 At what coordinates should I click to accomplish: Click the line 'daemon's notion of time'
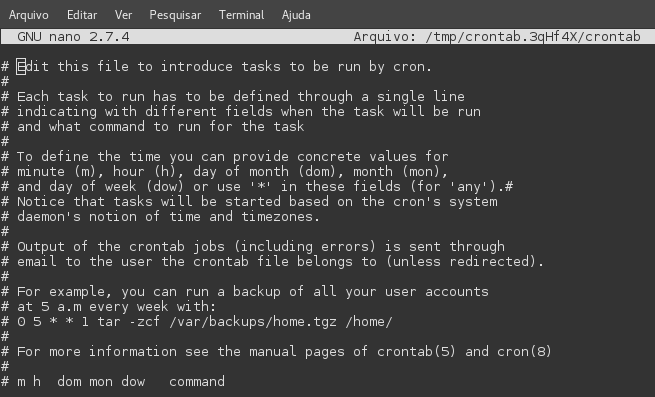click(x=160, y=217)
